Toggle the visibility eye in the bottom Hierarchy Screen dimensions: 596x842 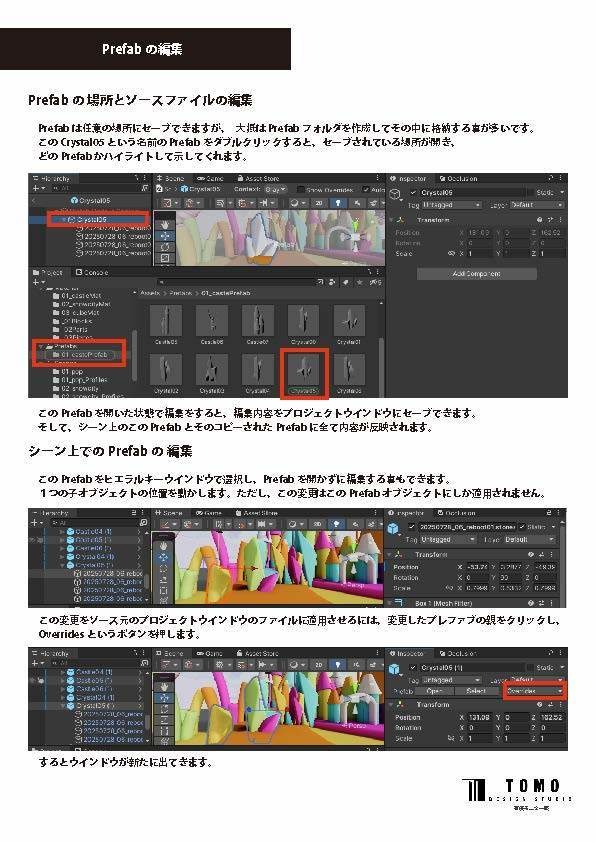point(34,680)
